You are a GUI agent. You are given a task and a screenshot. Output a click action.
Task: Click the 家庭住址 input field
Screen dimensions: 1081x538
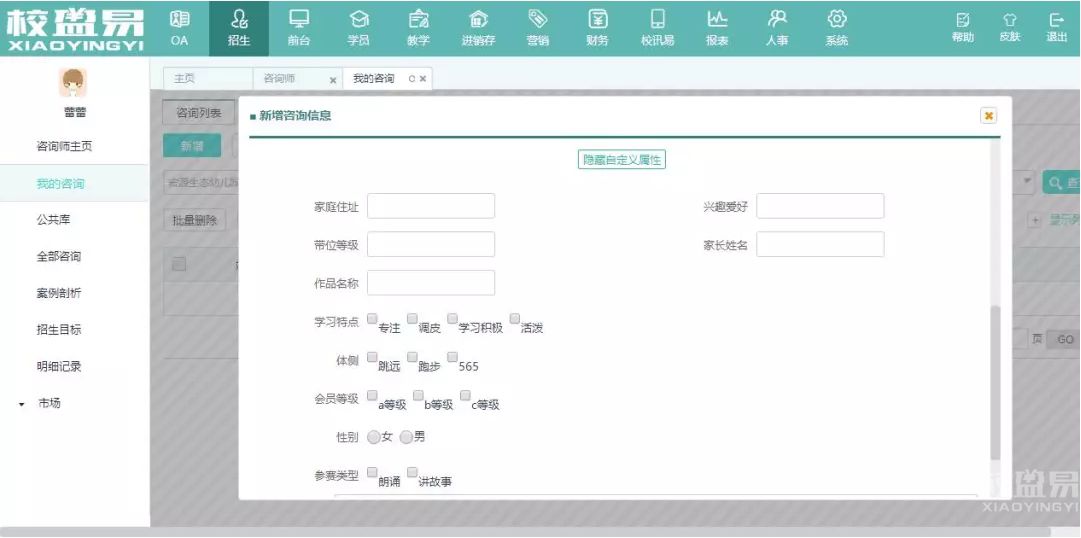coord(431,206)
